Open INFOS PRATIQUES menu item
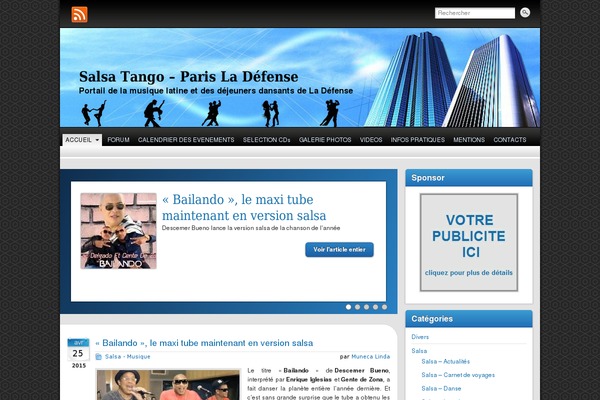The image size is (600, 400). [417, 140]
